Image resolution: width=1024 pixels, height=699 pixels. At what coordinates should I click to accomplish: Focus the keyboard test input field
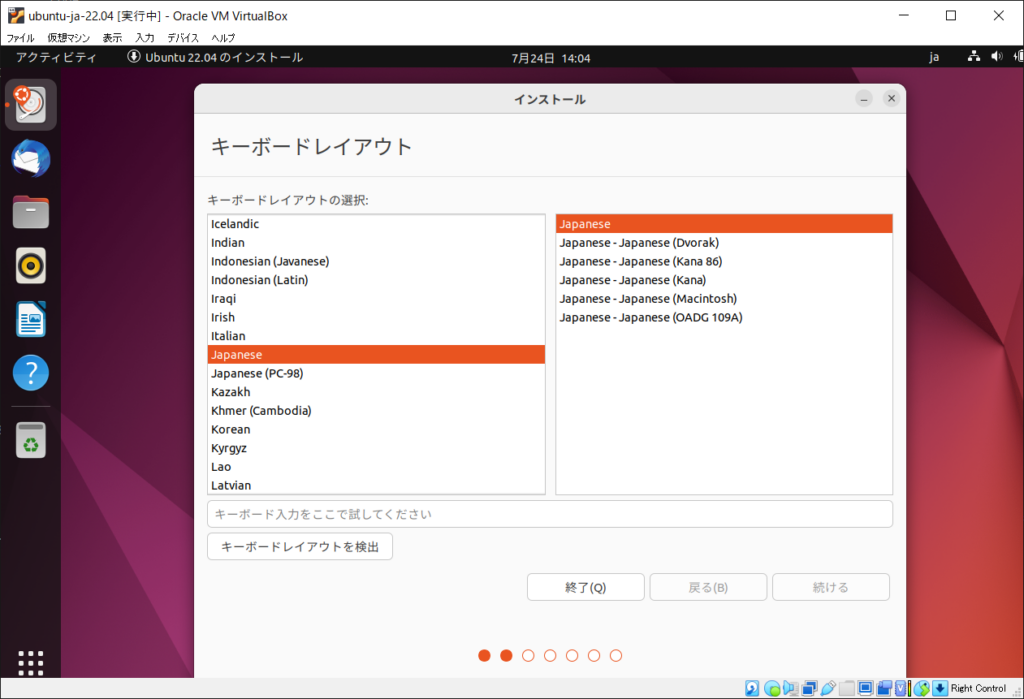point(550,514)
